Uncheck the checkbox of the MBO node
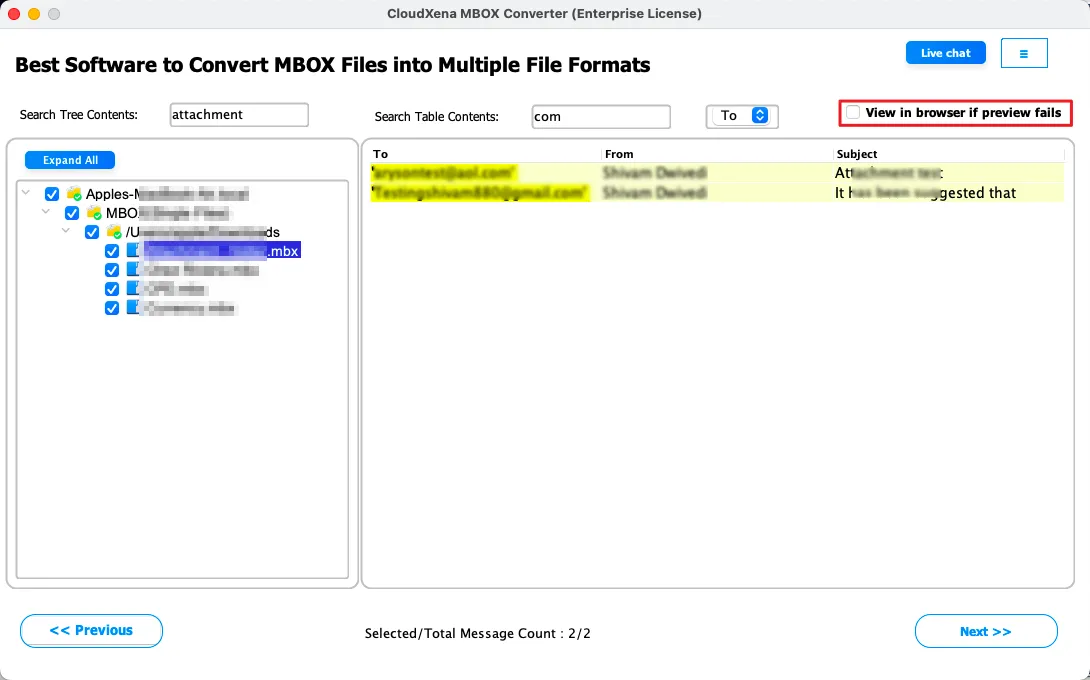 72,213
